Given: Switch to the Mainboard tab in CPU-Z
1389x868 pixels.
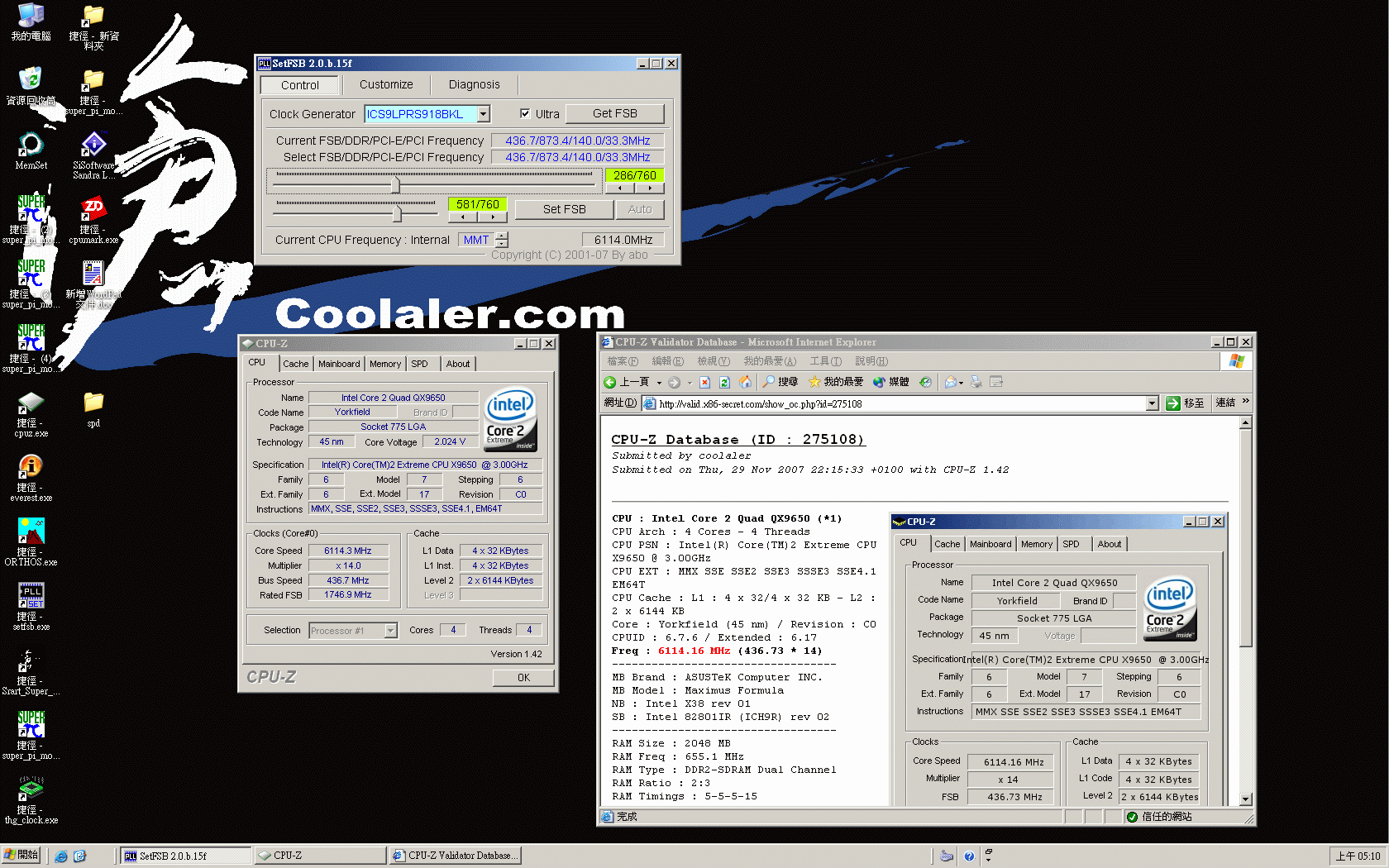Looking at the screenshot, I should (x=339, y=364).
